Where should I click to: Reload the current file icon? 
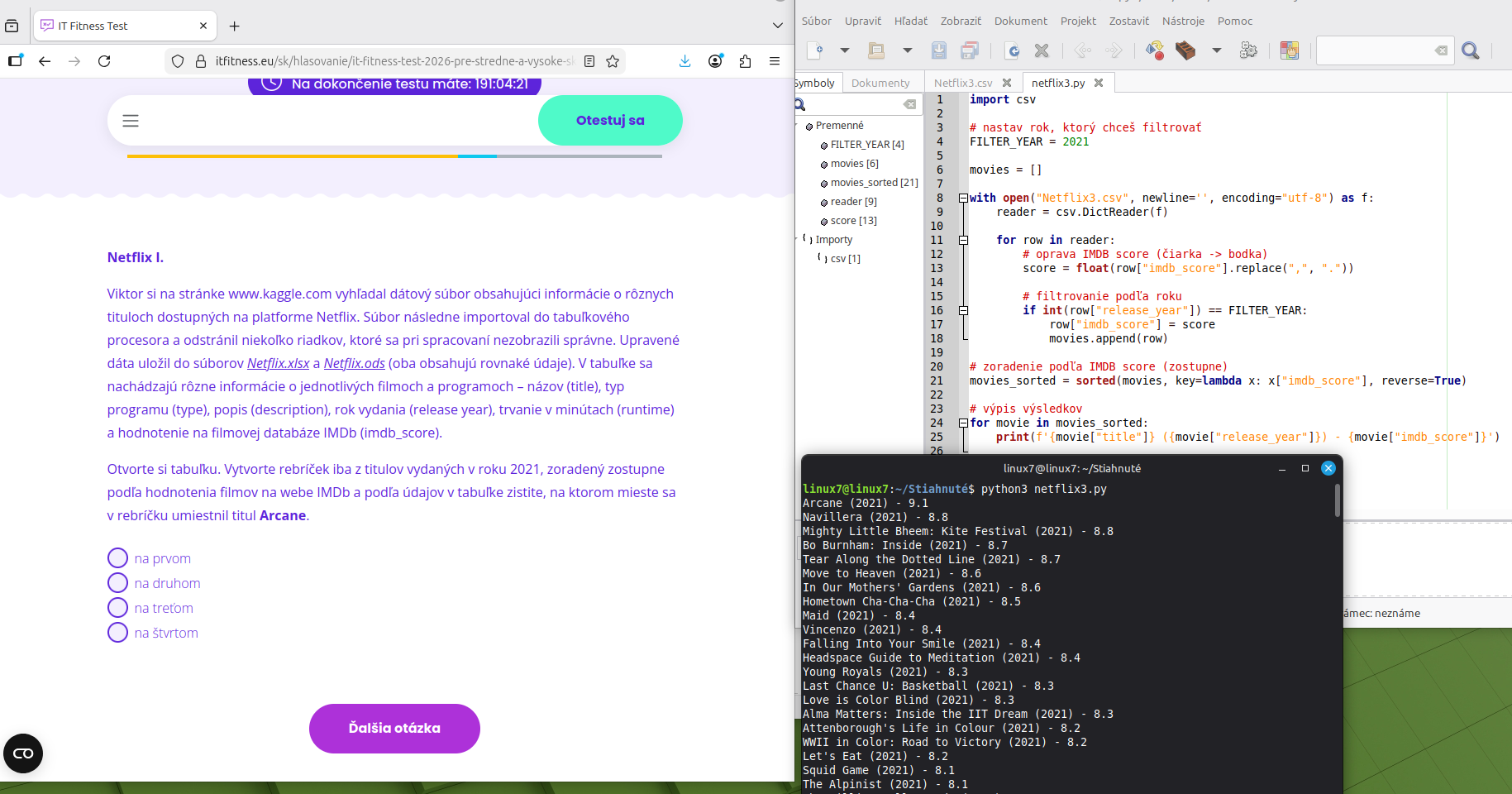1012,50
